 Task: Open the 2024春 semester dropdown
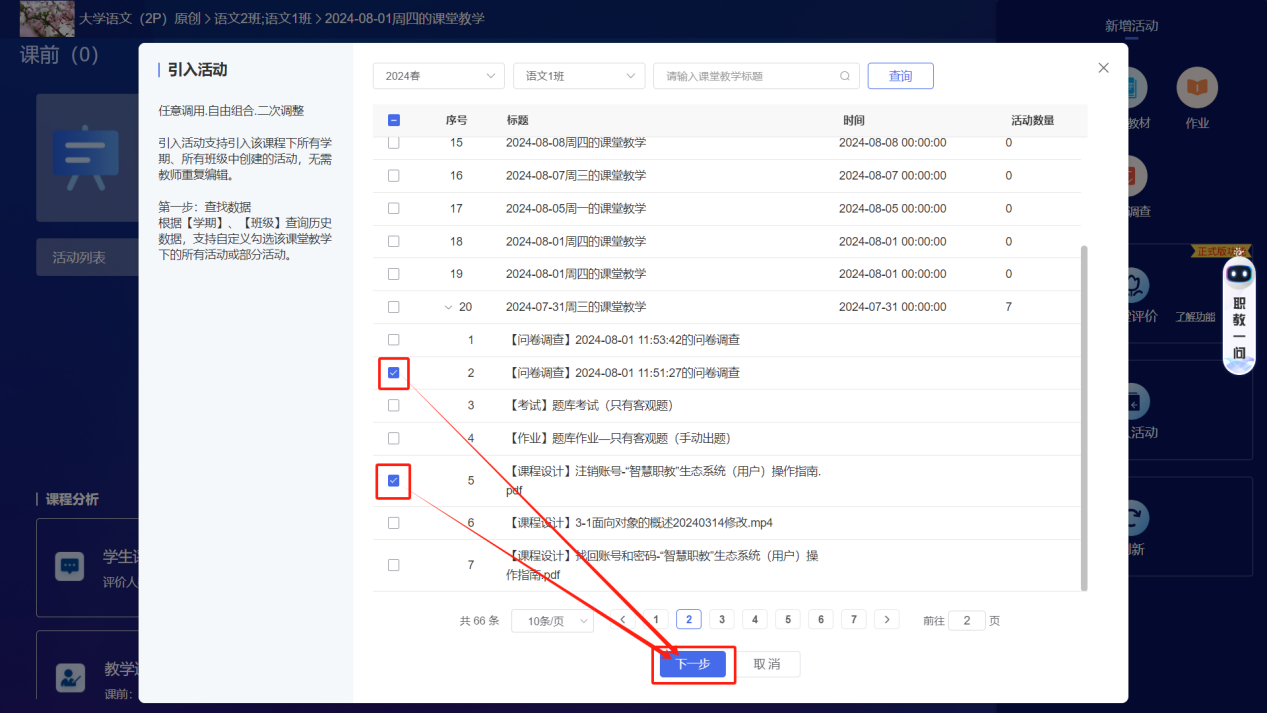pyautogui.click(x=438, y=76)
